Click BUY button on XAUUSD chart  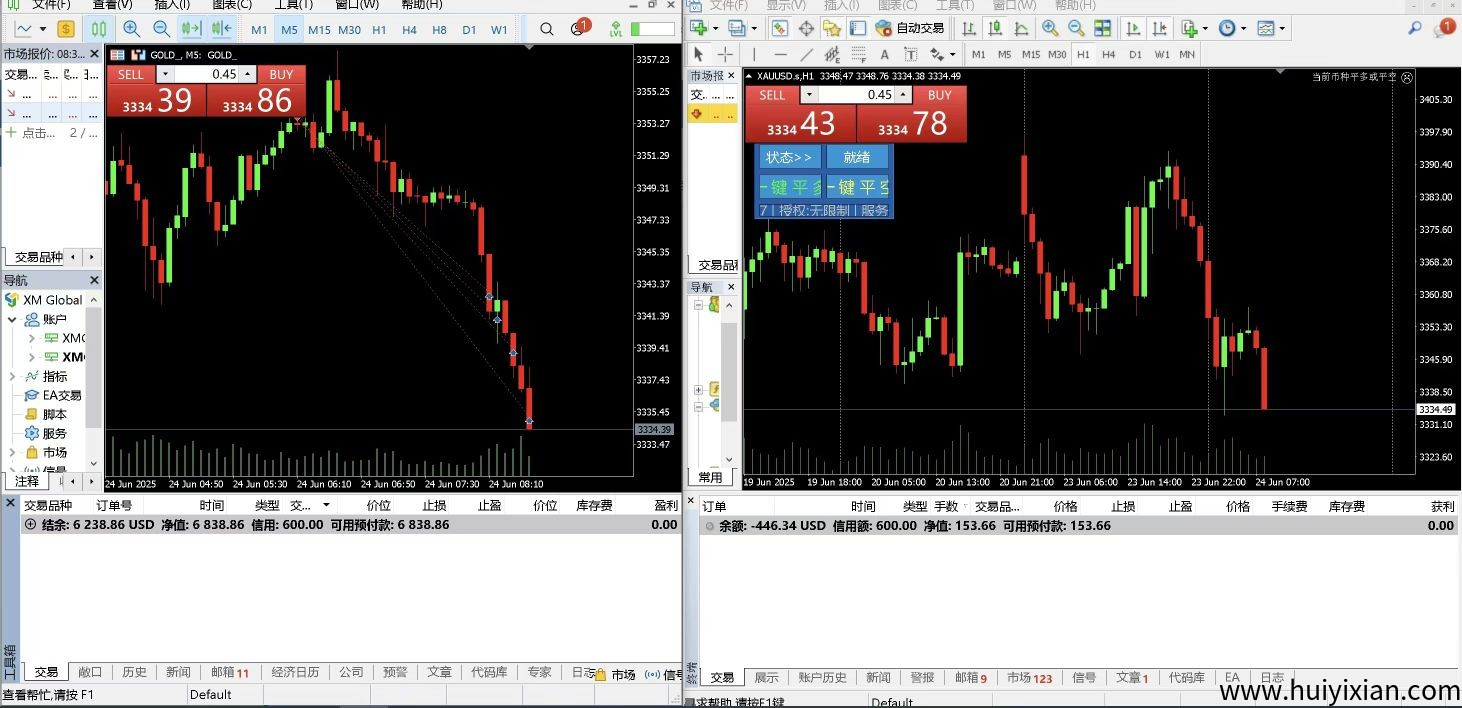click(939, 95)
